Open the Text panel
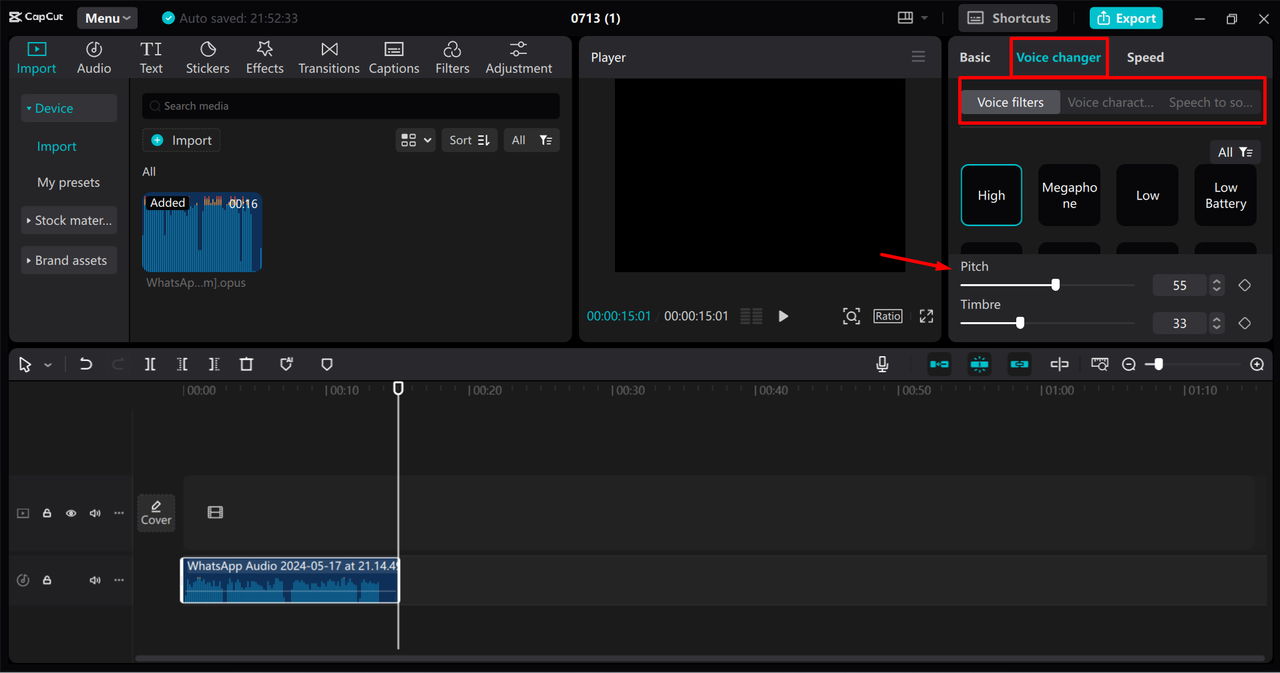Image resolution: width=1280 pixels, height=673 pixels. 151,58
